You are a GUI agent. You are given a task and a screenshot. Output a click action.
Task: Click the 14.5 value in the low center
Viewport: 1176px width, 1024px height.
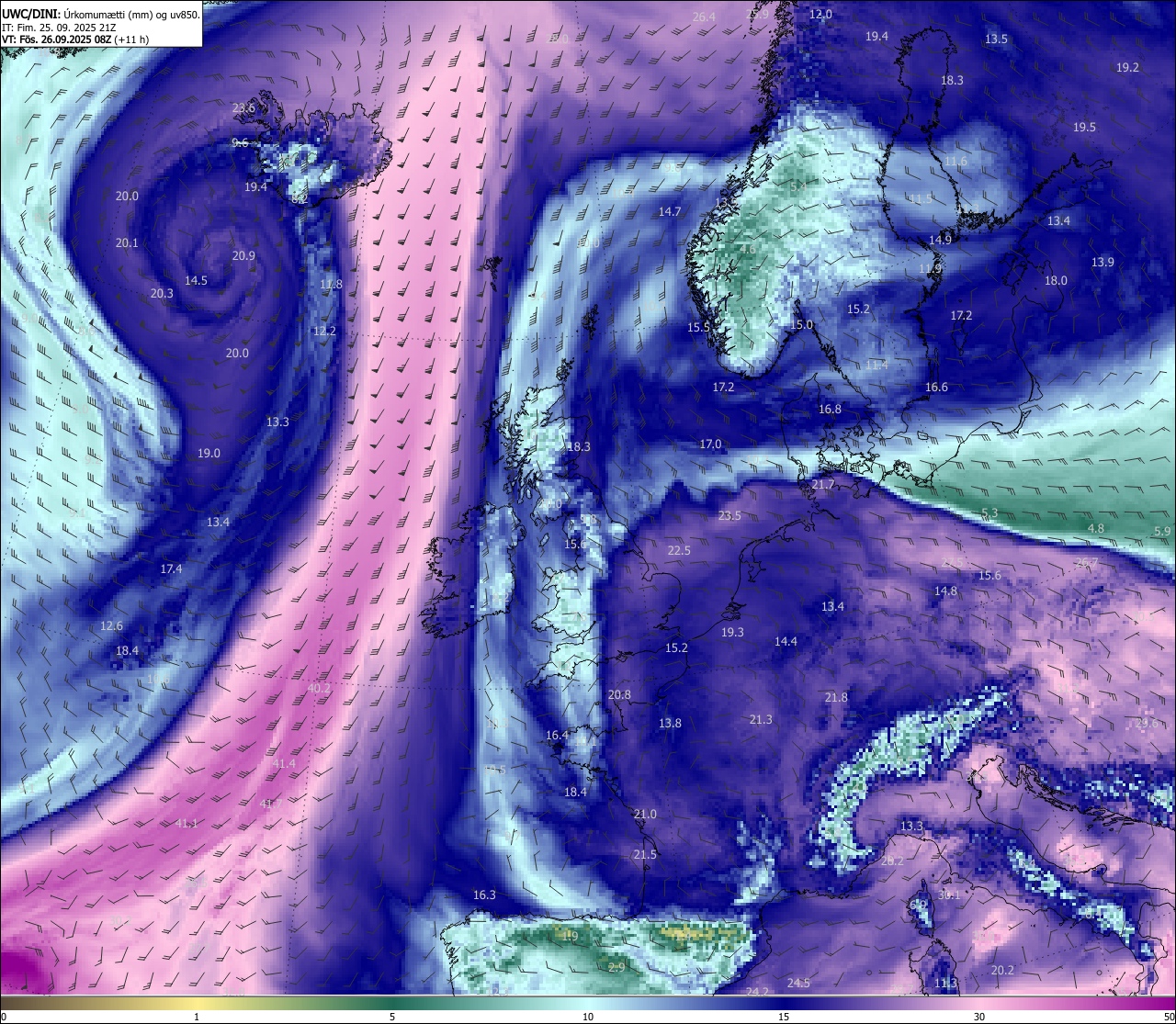coord(196,280)
